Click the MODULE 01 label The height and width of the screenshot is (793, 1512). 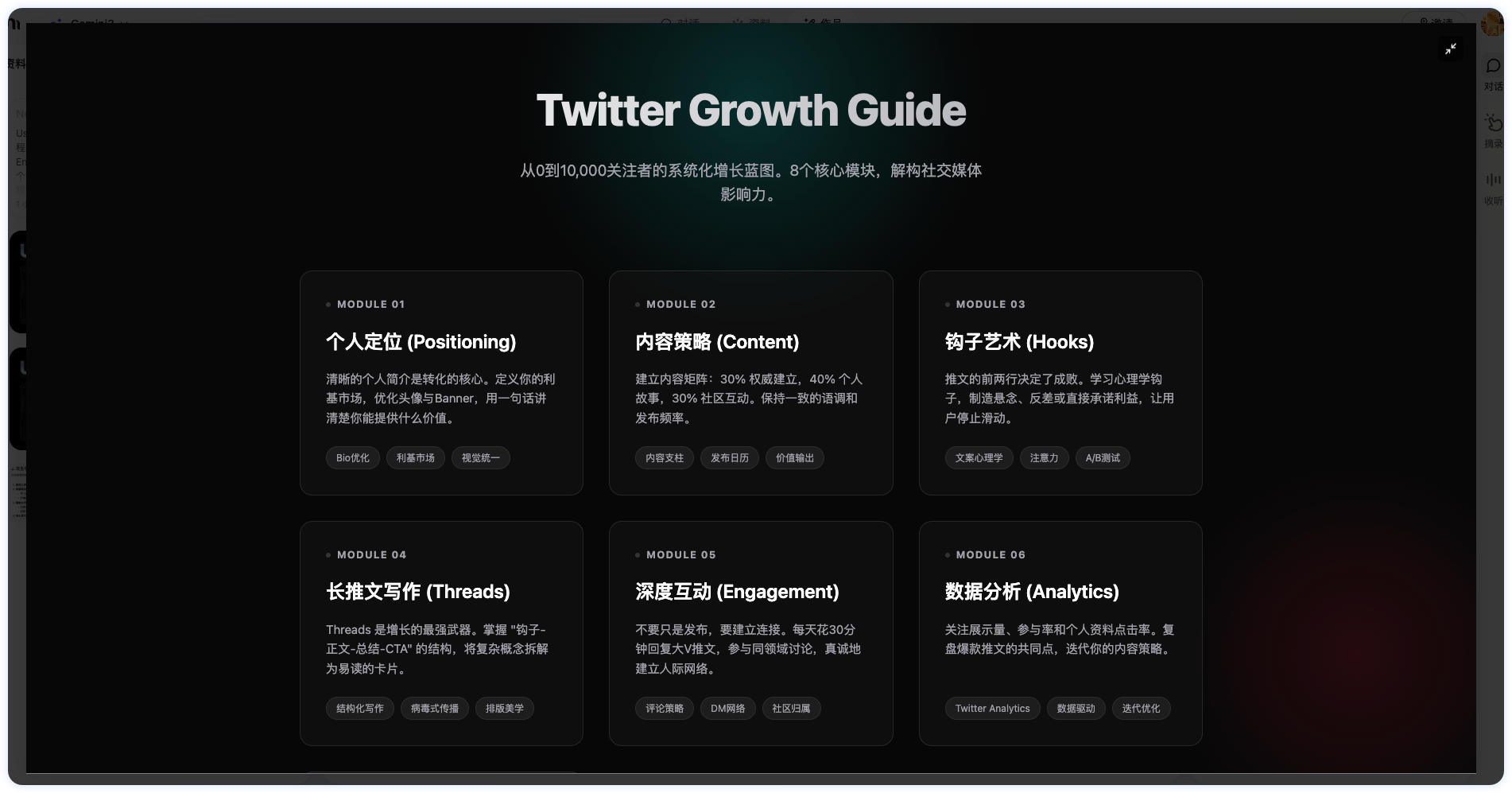370,304
